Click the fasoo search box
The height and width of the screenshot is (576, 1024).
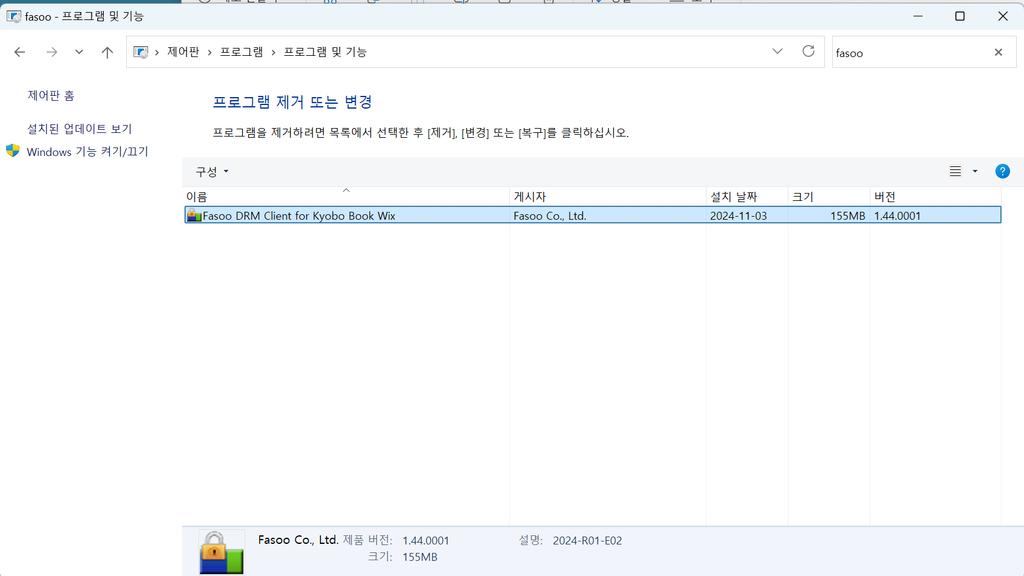[x=911, y=52]
